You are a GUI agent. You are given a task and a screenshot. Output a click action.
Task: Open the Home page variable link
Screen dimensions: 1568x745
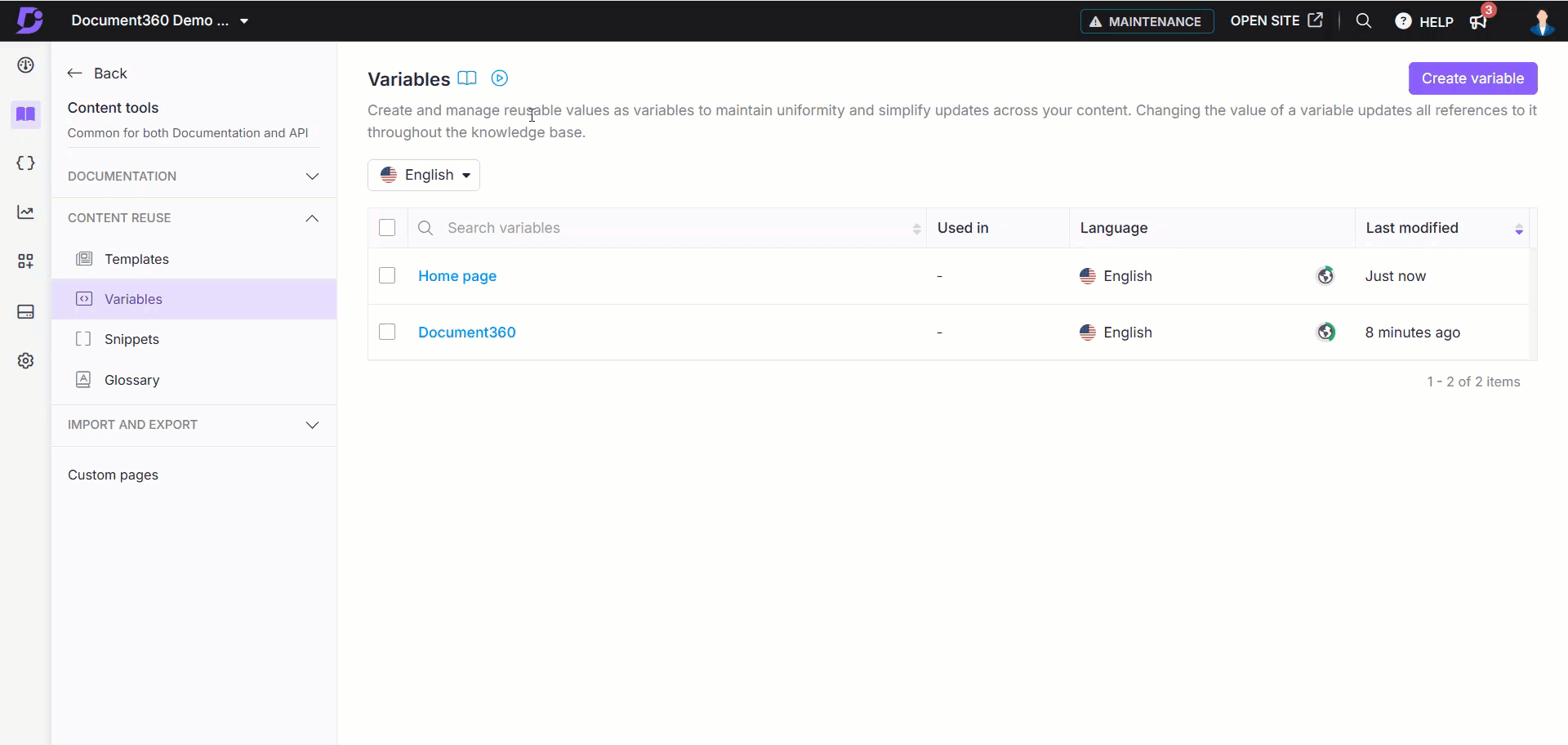tap(457, 276)
